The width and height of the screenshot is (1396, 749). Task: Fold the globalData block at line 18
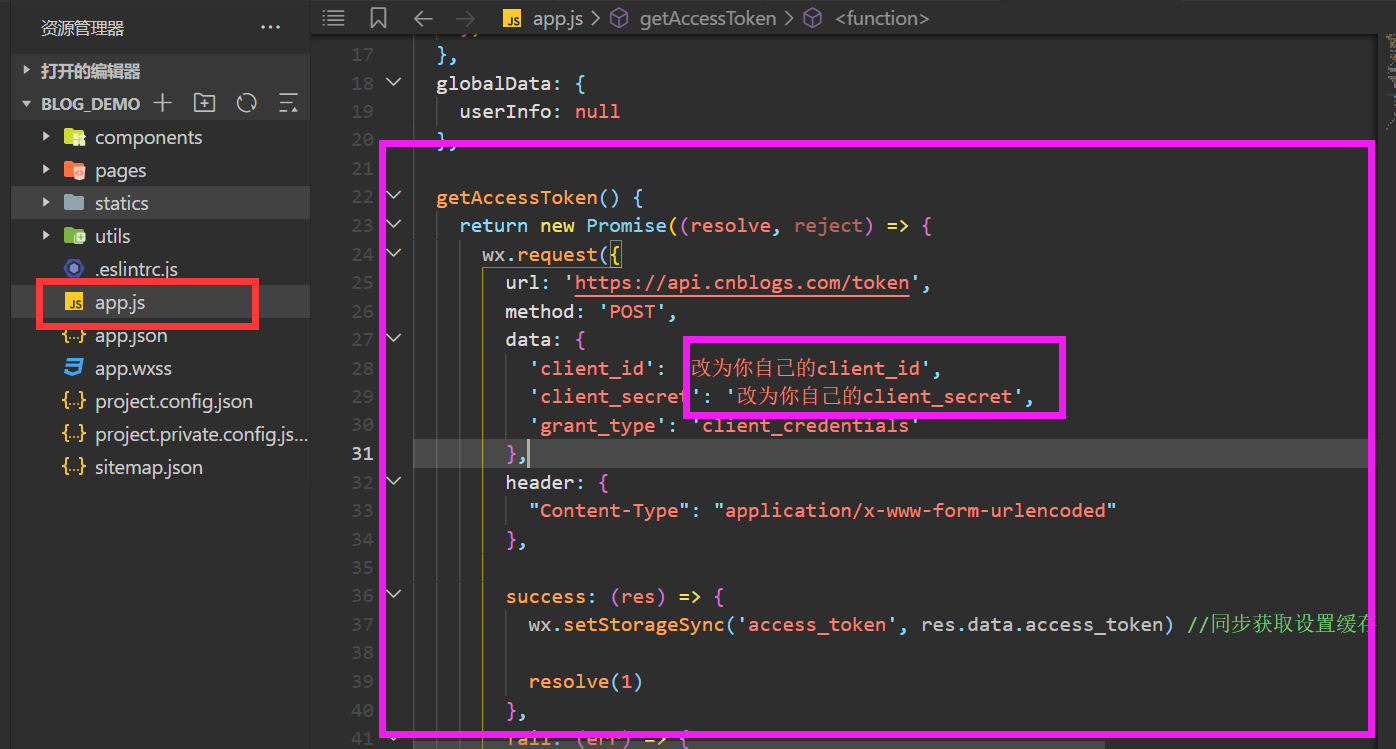[394, 82]
